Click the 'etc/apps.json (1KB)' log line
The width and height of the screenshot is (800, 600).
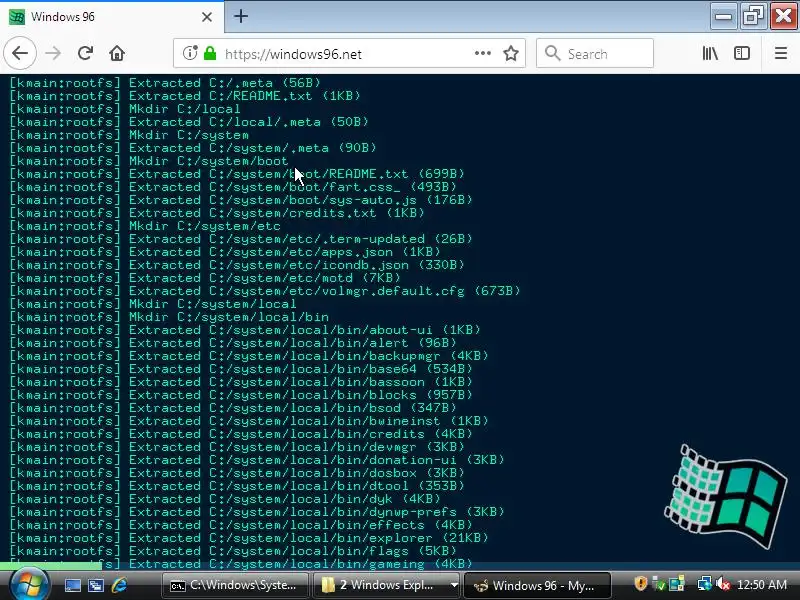pos(225,252)
